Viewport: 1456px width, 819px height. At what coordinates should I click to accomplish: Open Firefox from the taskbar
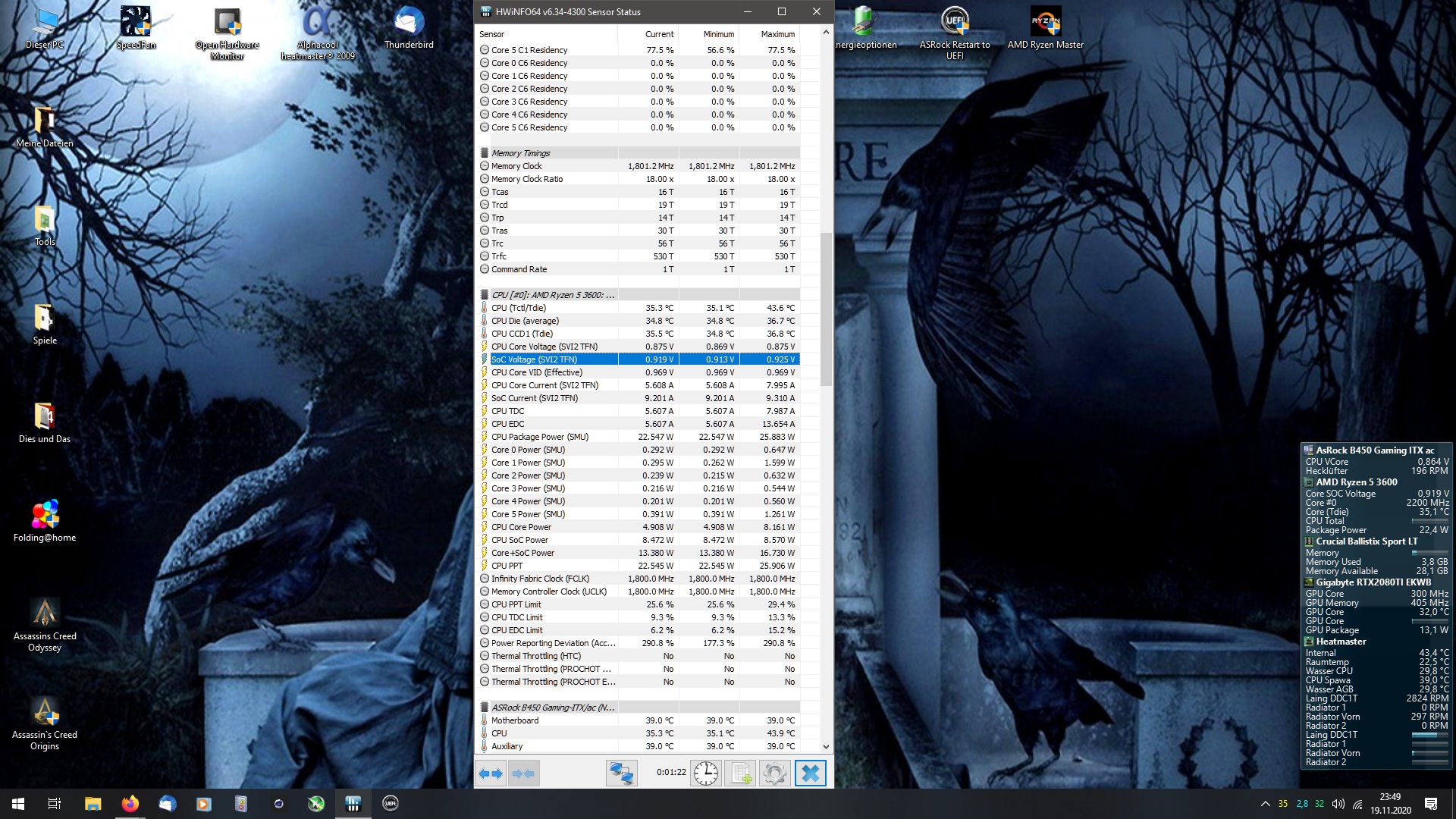(130, 804)
